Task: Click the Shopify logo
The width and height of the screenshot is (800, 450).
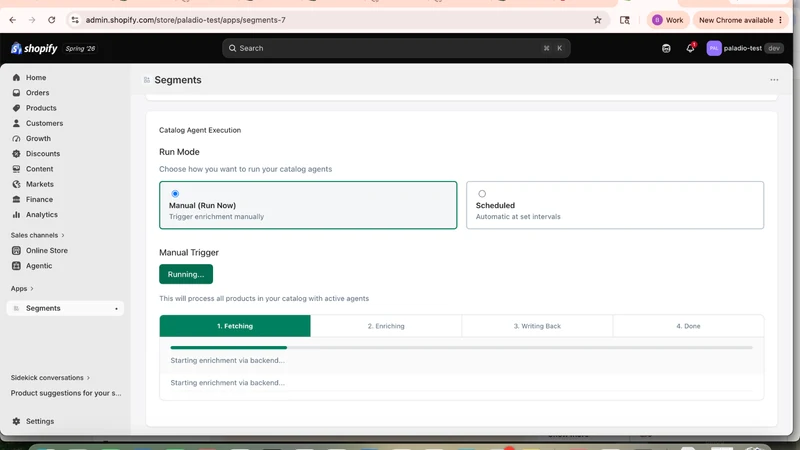Action: [x=34, y=48]
